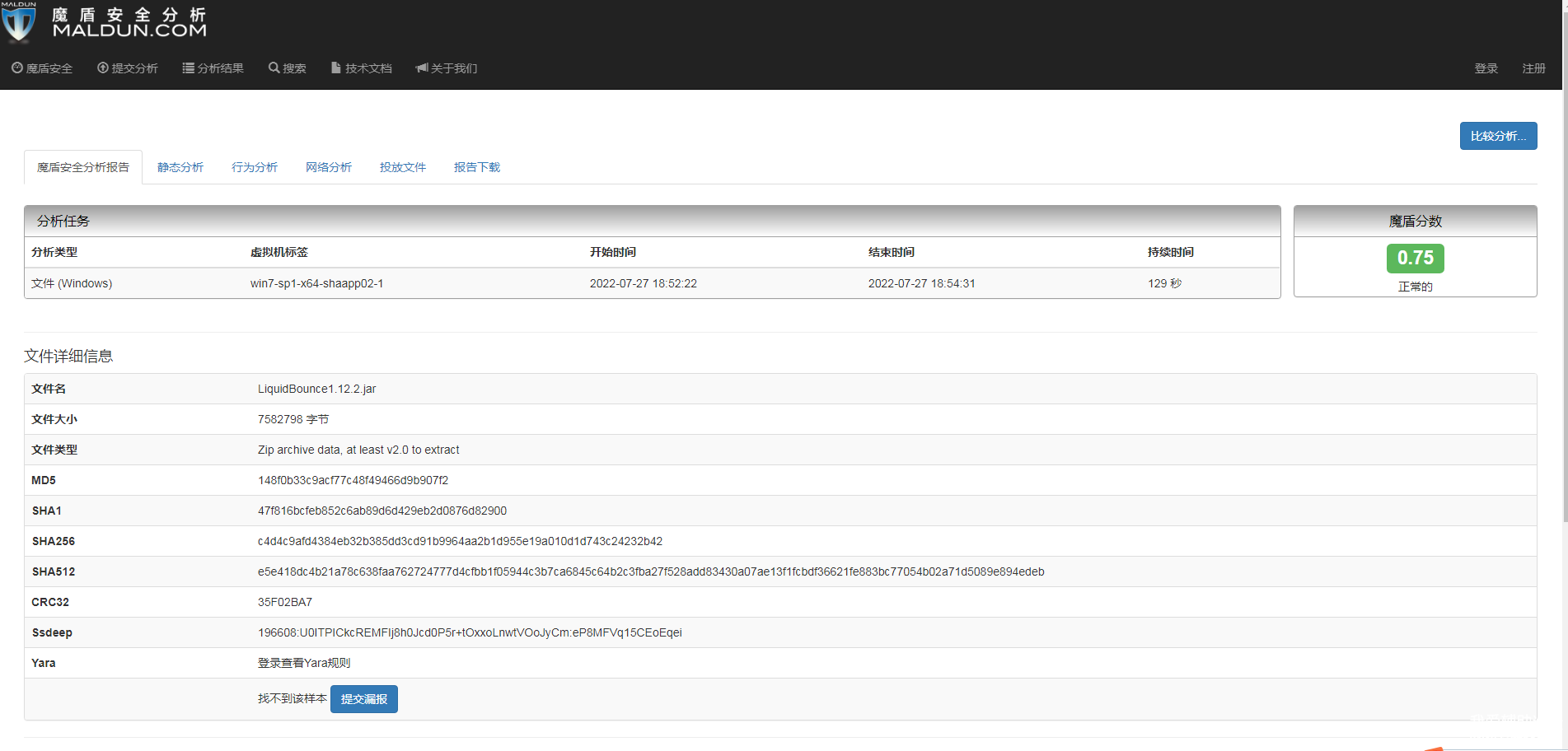1568x751 pixels.
Task: Switch to the 投放文件 tab
Action: [403, 167]
